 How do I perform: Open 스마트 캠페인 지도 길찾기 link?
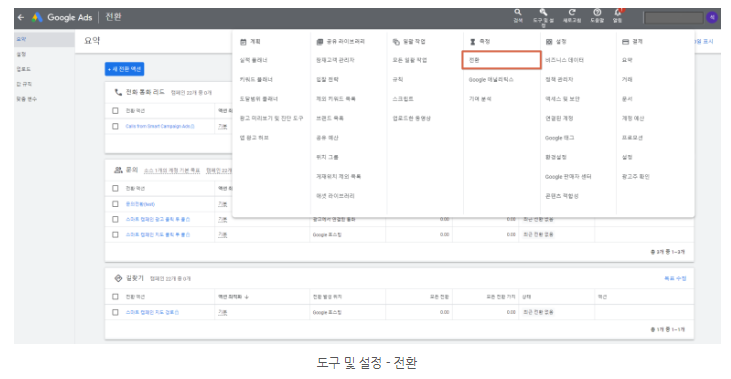pos(152,312)
